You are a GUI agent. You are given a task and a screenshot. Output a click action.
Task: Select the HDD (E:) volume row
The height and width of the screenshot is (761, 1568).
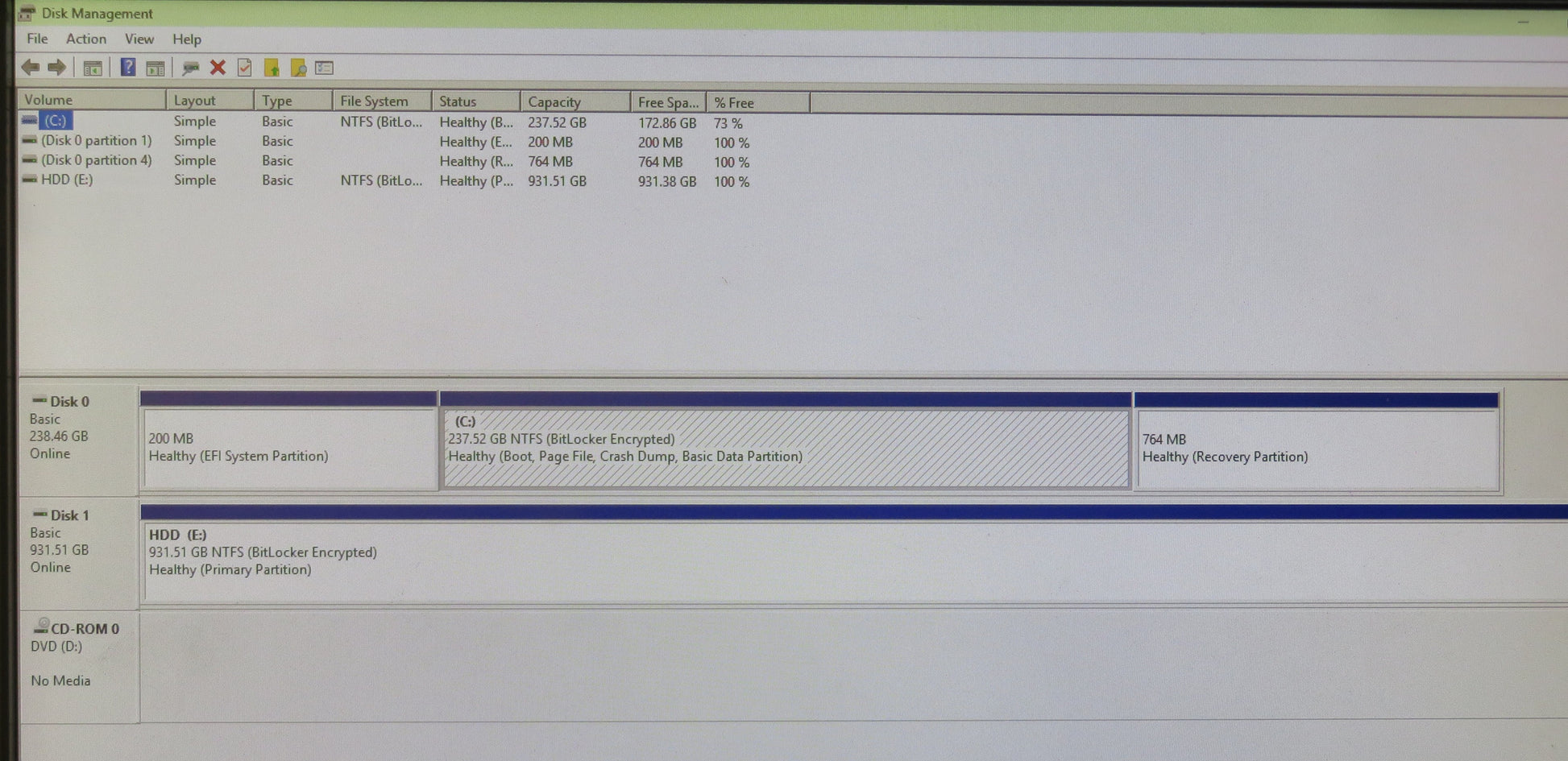coord(67,180)
